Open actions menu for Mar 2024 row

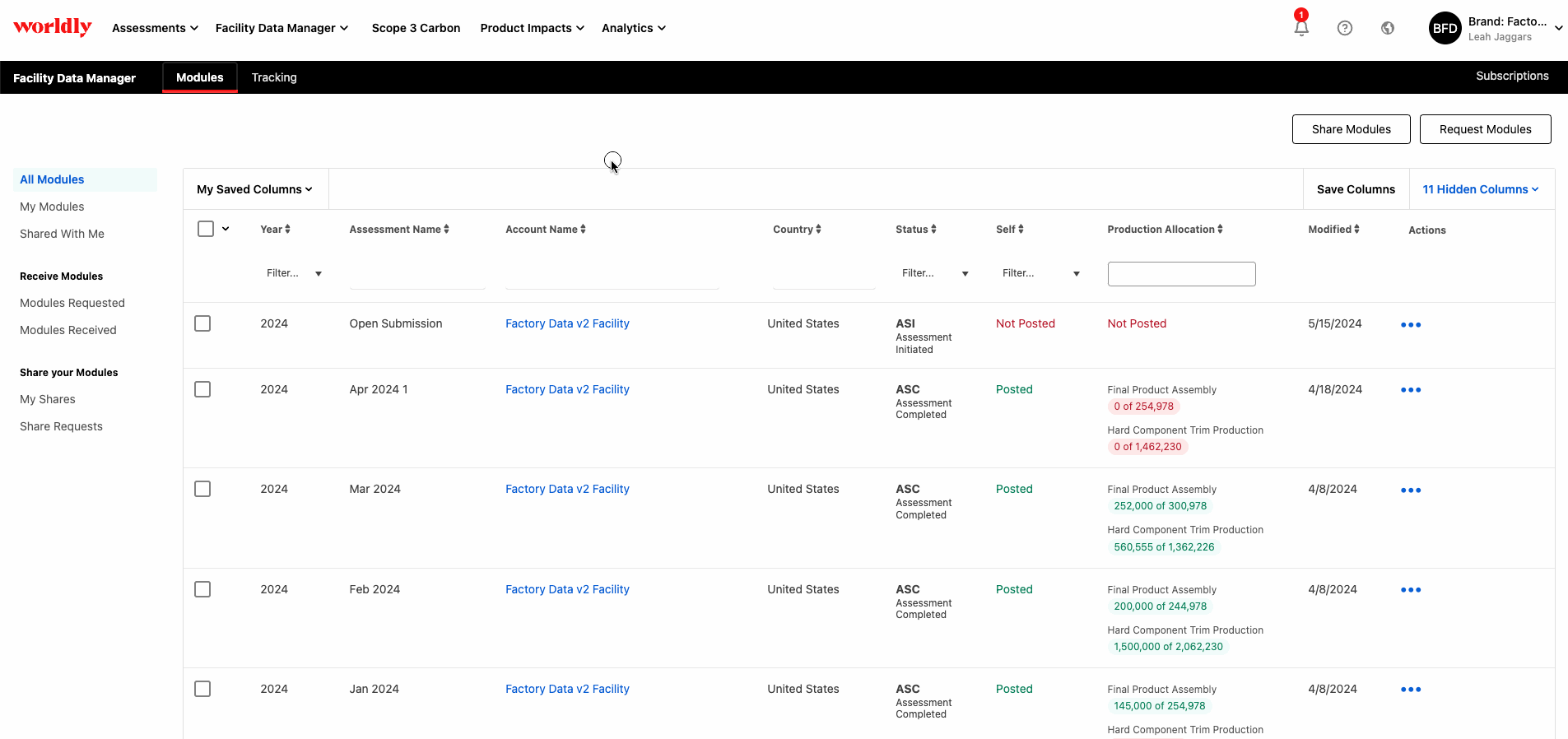coord(1410,490)
